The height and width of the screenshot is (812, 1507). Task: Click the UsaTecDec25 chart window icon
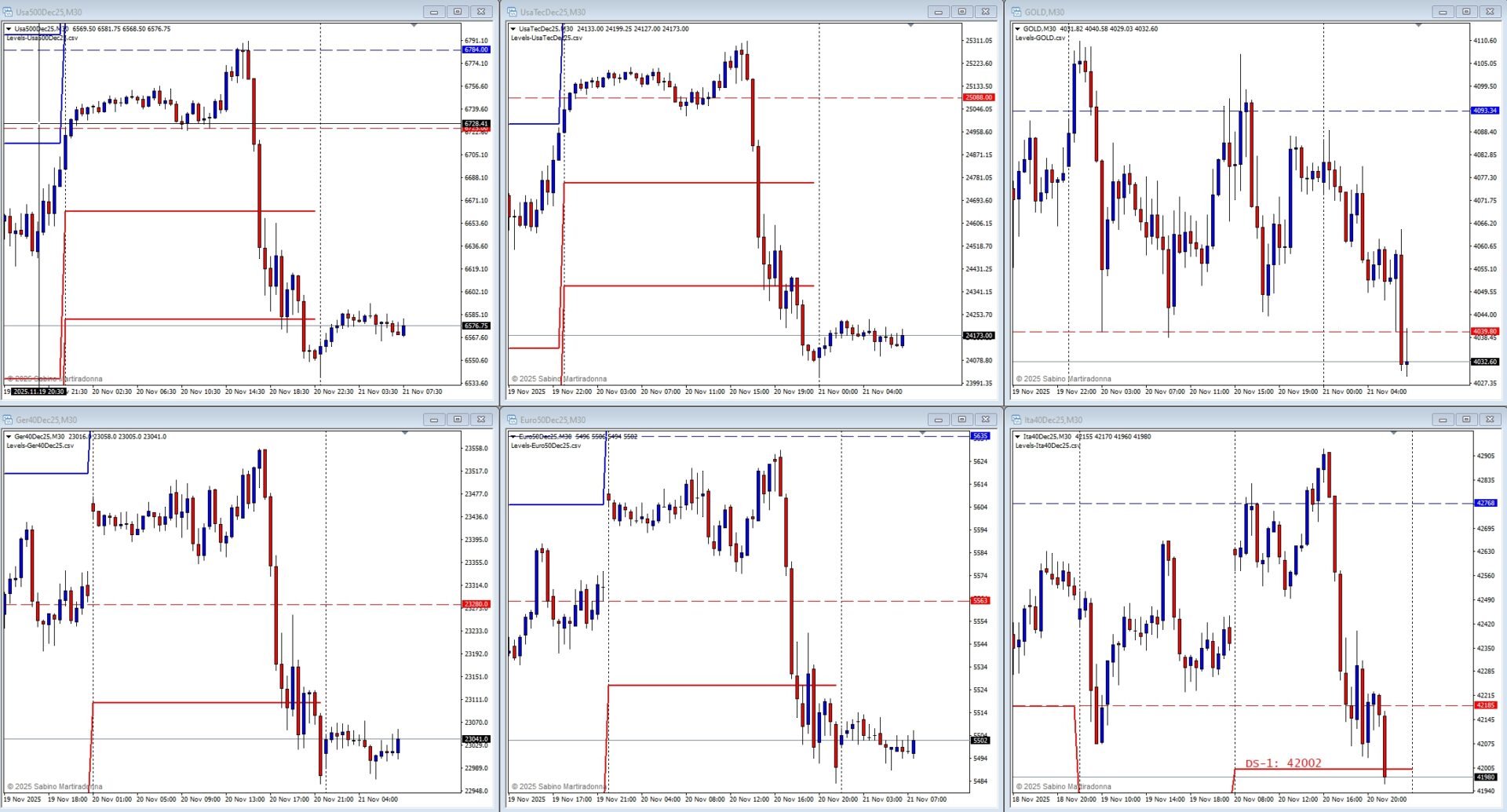(512, 12)
